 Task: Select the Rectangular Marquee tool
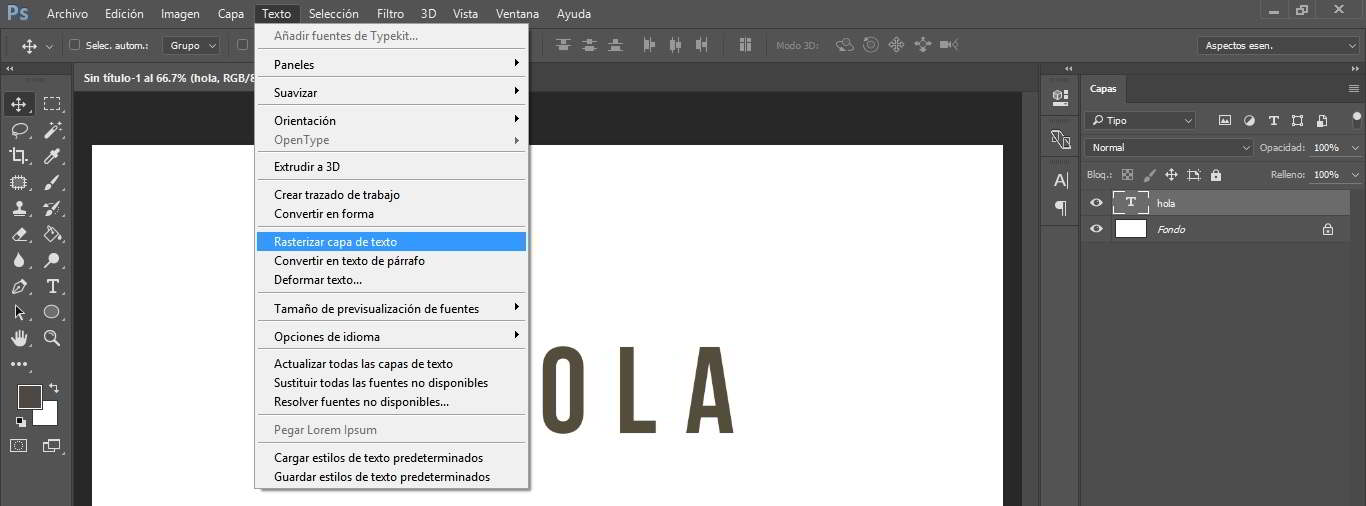point(52,104)
